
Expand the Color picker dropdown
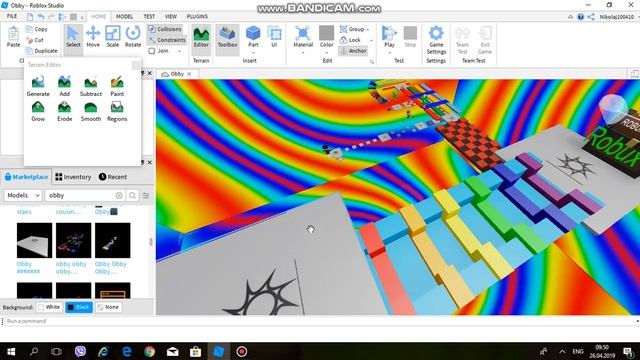pos(326,53)
